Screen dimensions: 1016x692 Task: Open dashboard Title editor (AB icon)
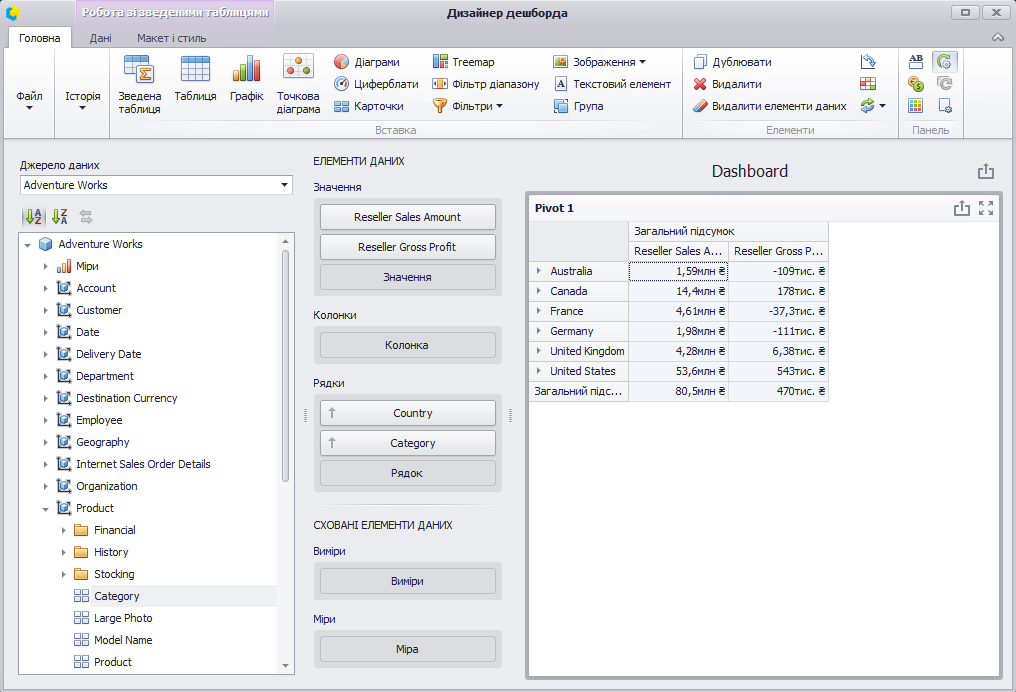pos(916,62)
